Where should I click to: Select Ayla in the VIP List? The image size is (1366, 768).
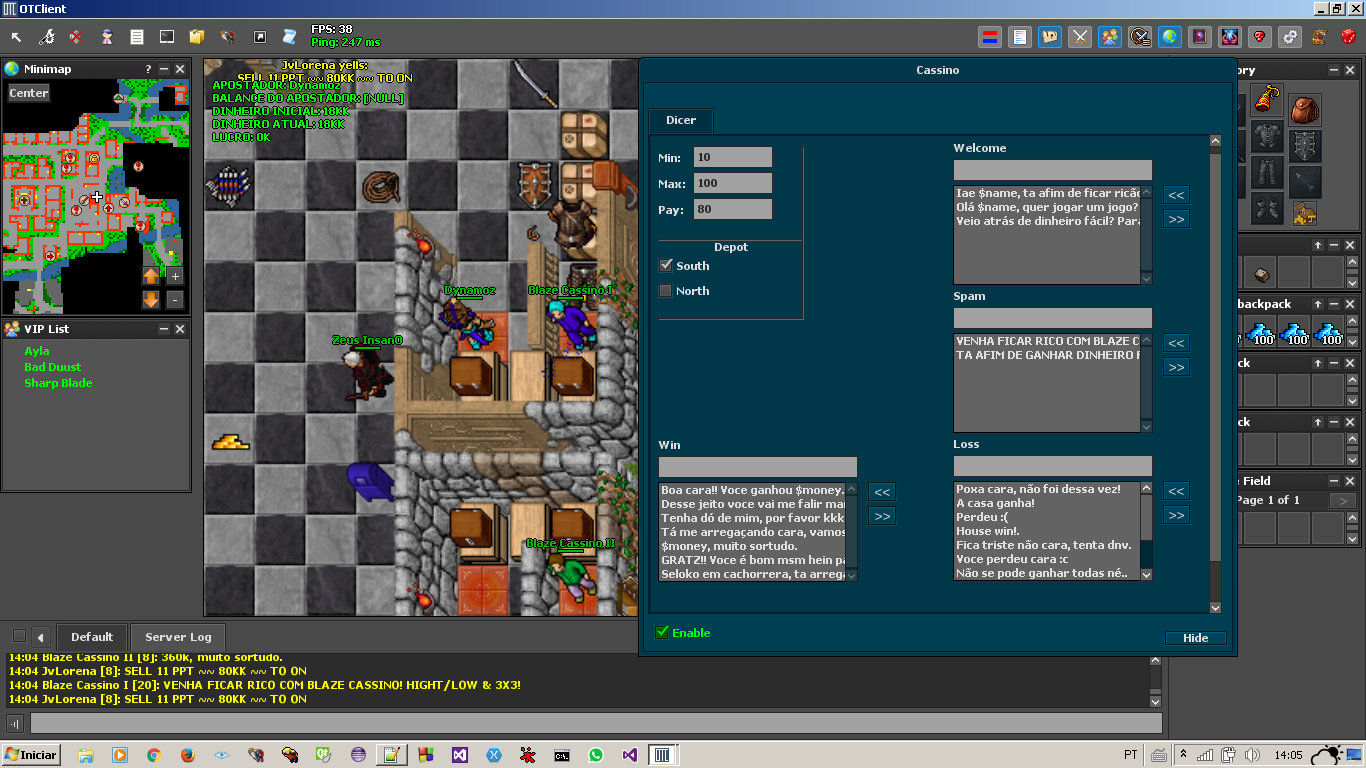pos(37,351)
